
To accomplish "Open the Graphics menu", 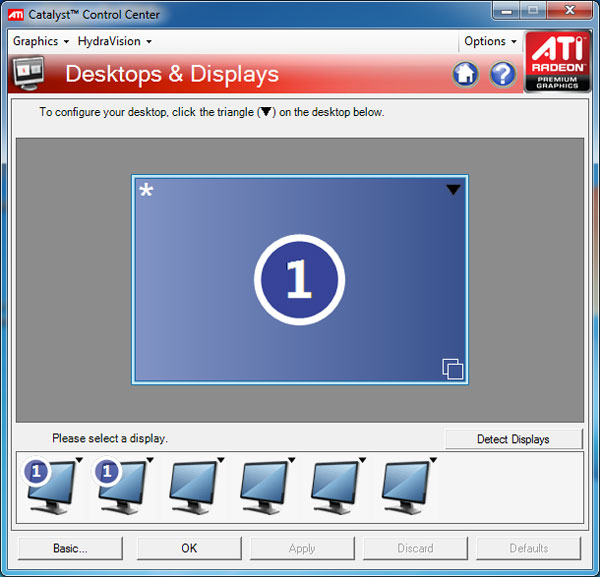I will click(41, 41).
